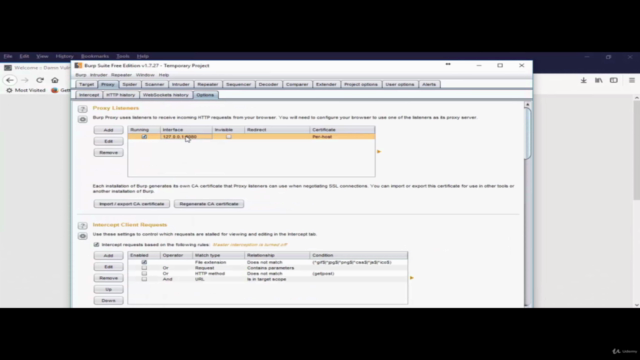The height and width of the screenshot is (360, 640).
Task: Toggle Running checkbox for 127.0.0.1:8080 listener
Action: (x=144, y=137)
